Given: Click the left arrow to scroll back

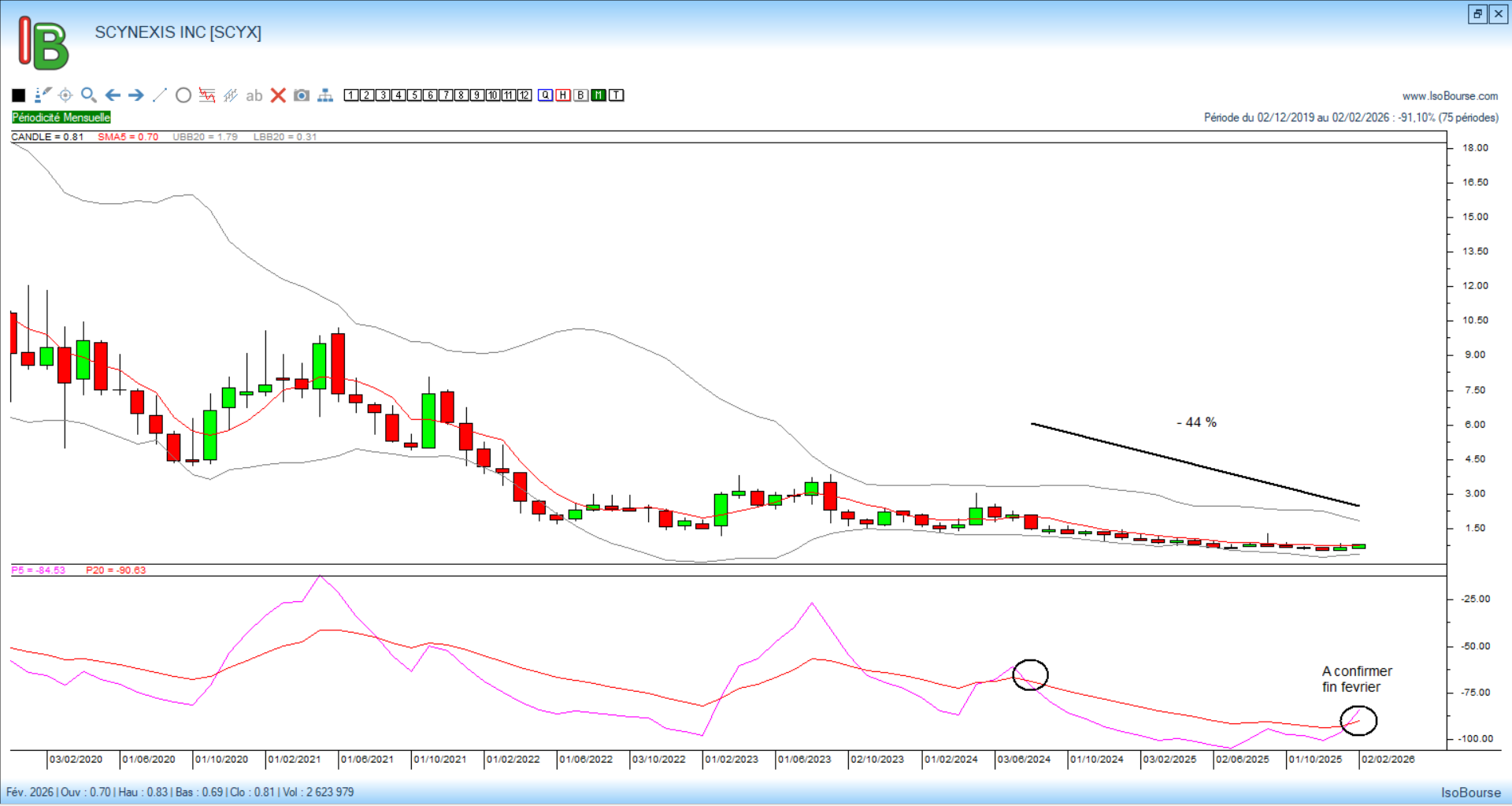Looking at the screenshot, I should coord(113,95).
